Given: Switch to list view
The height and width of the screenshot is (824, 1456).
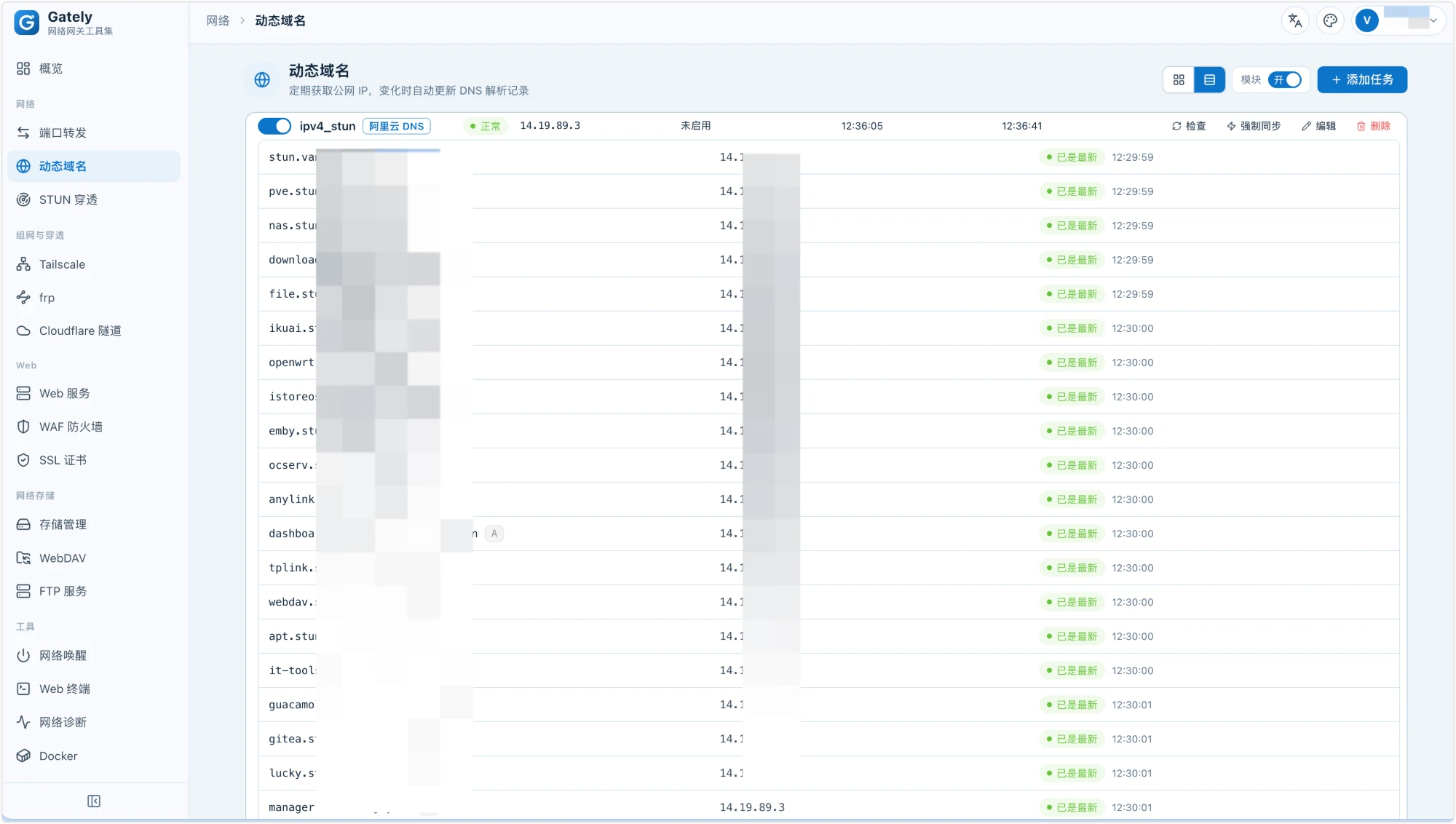Looking at the screenshot, I should (1209, 79).
